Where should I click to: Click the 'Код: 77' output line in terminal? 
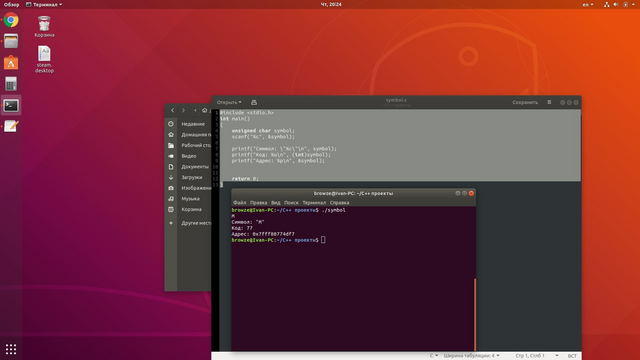click(242, 228)
